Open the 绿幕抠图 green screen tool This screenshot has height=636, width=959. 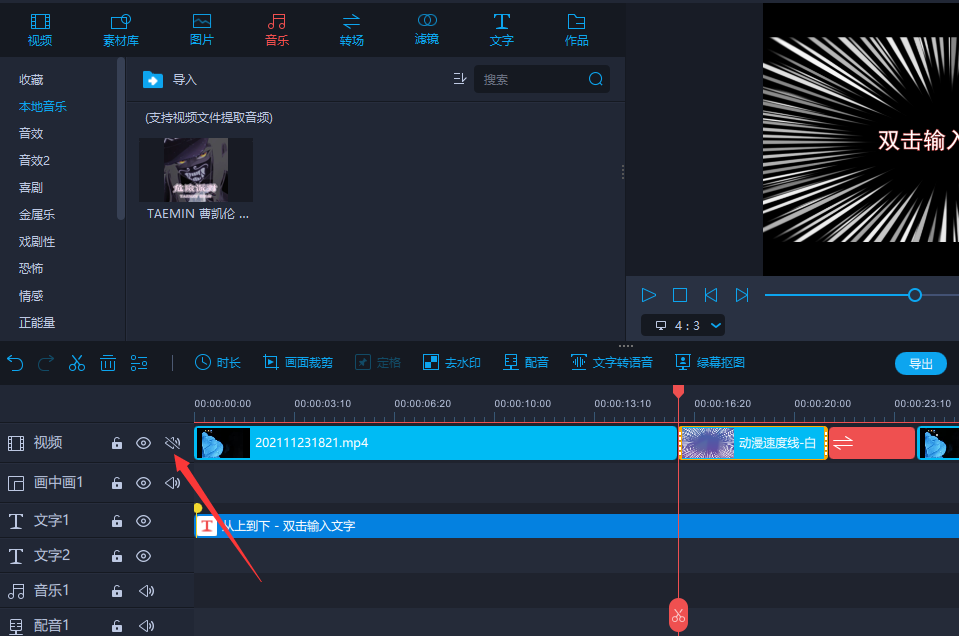click(710, 363)
